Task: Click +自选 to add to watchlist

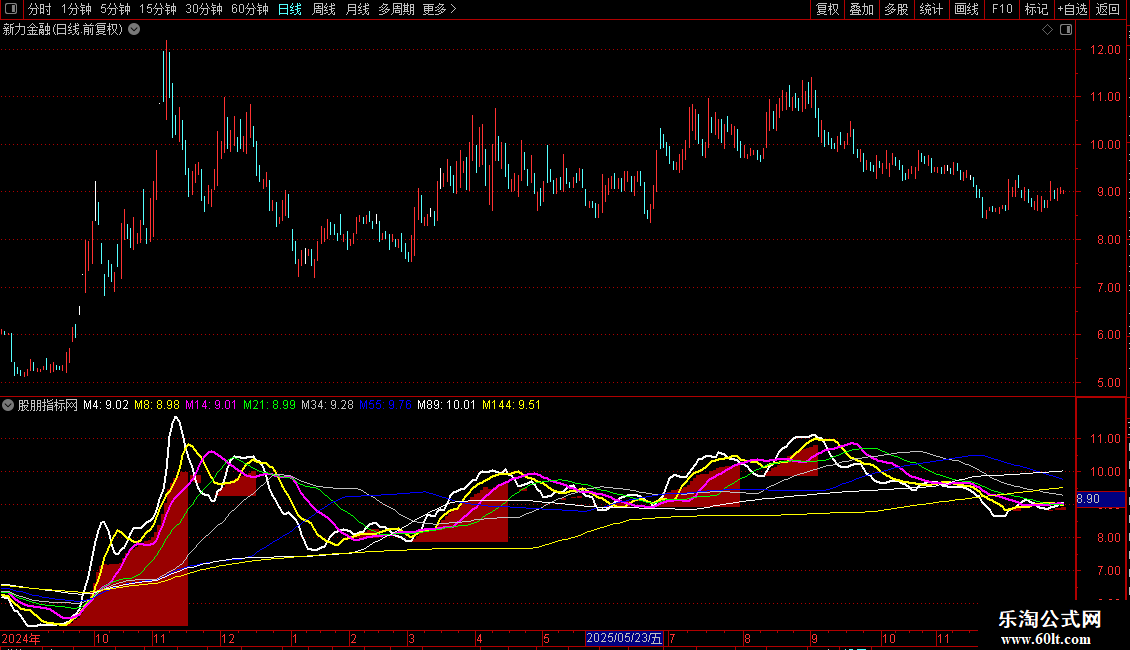Action: [x=1071, y=10]
